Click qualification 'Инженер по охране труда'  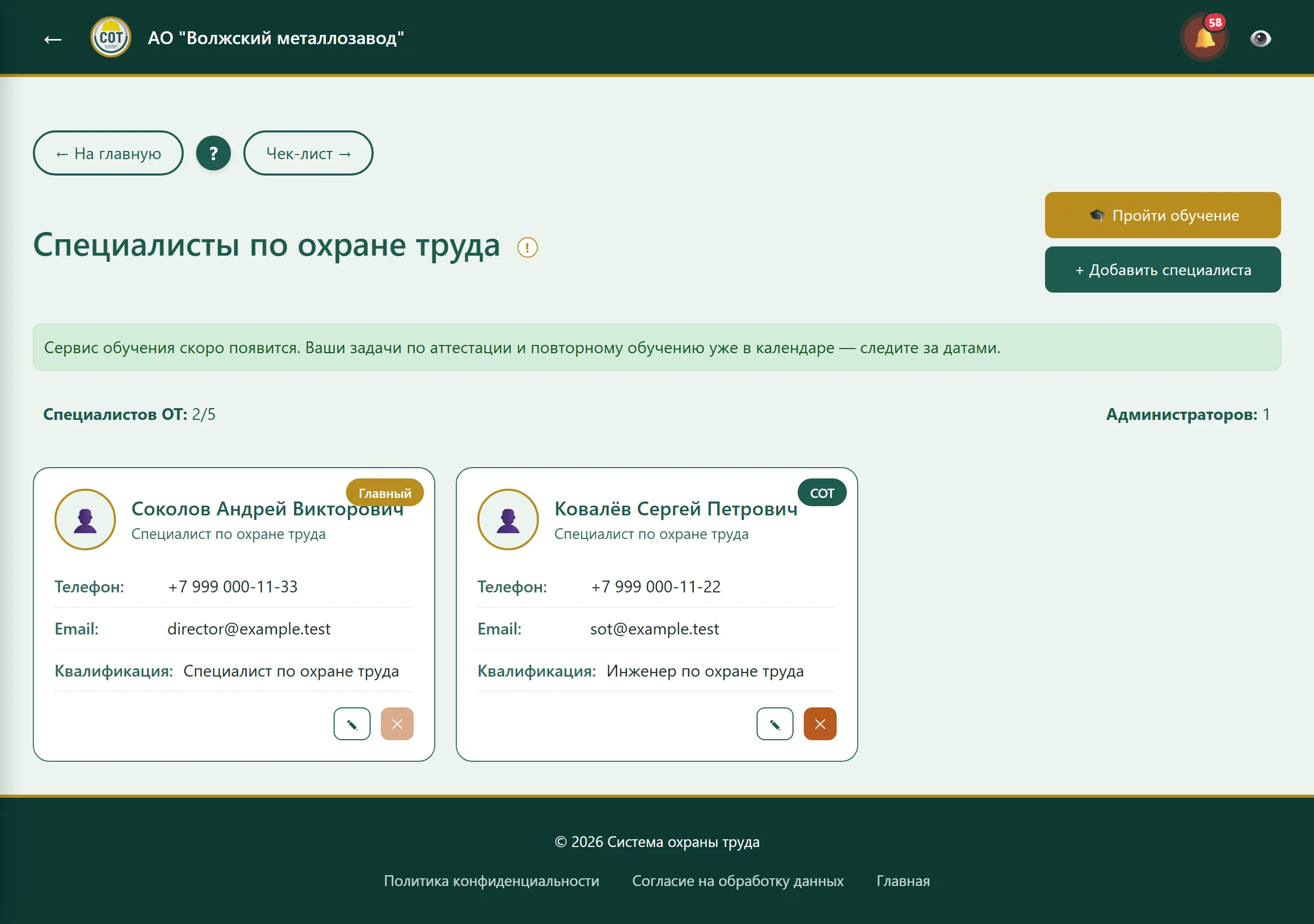(705, 671)
